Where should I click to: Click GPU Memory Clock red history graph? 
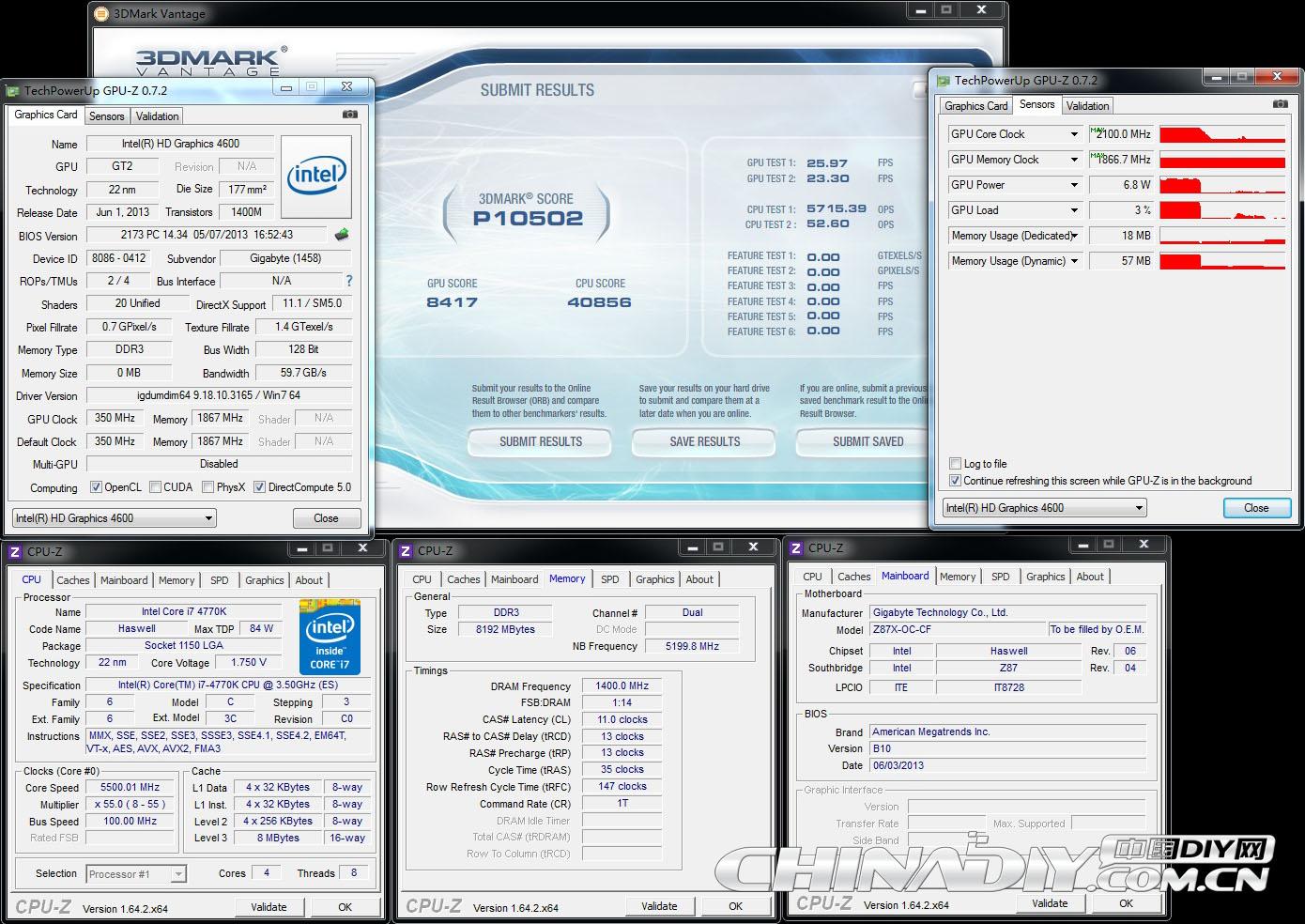pyautogui.click(x=1222, y=160)
